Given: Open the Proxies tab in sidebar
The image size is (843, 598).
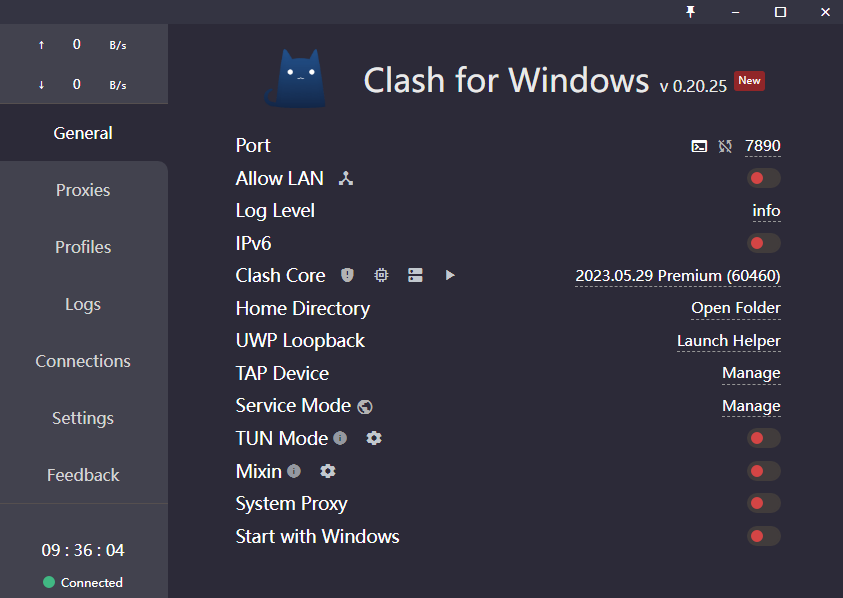Looking at the screenshot, I should [x=83, y=190].
